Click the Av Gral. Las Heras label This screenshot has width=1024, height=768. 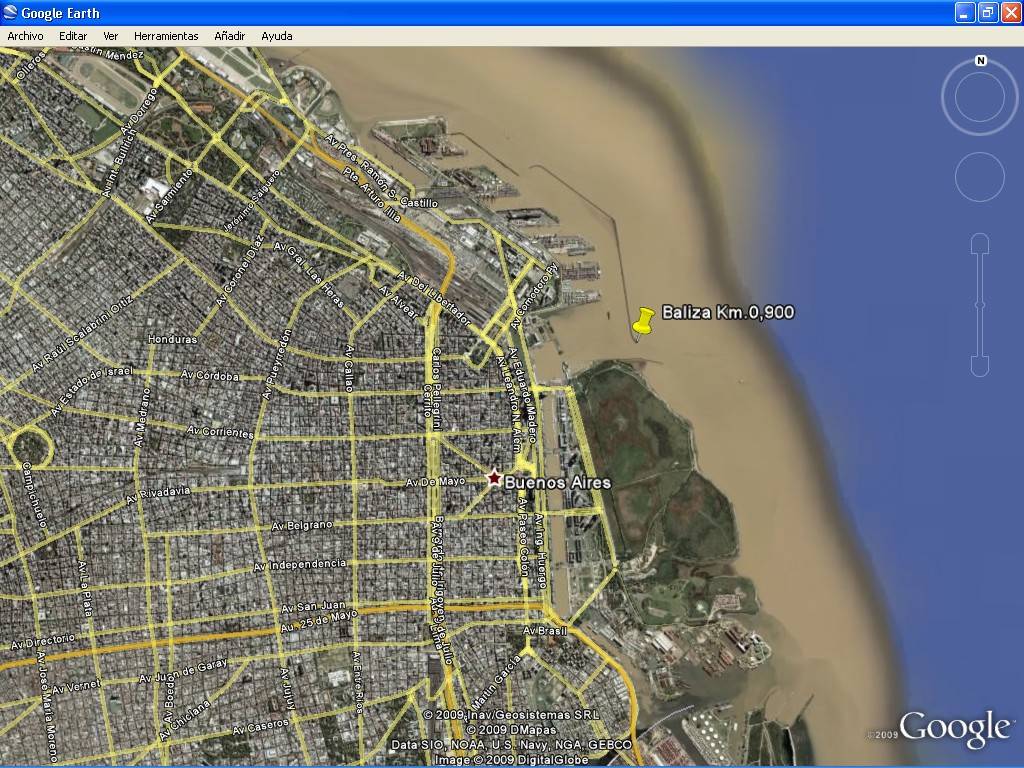click(x=308, y=275)
